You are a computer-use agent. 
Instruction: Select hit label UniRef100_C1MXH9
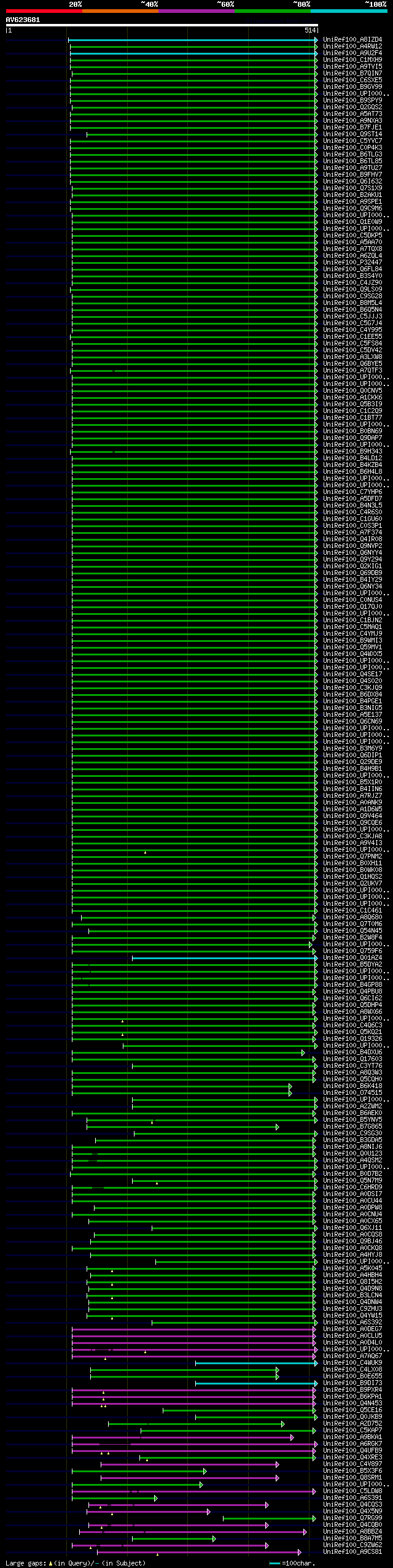(x=352, y=60)
